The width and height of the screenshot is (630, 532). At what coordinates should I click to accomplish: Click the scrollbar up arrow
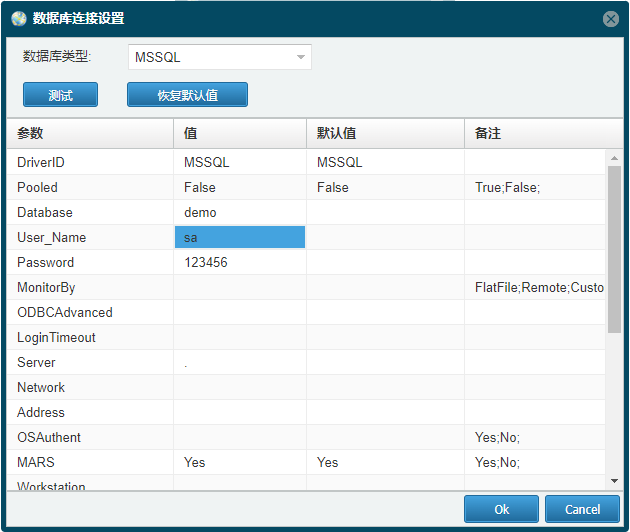614,158
